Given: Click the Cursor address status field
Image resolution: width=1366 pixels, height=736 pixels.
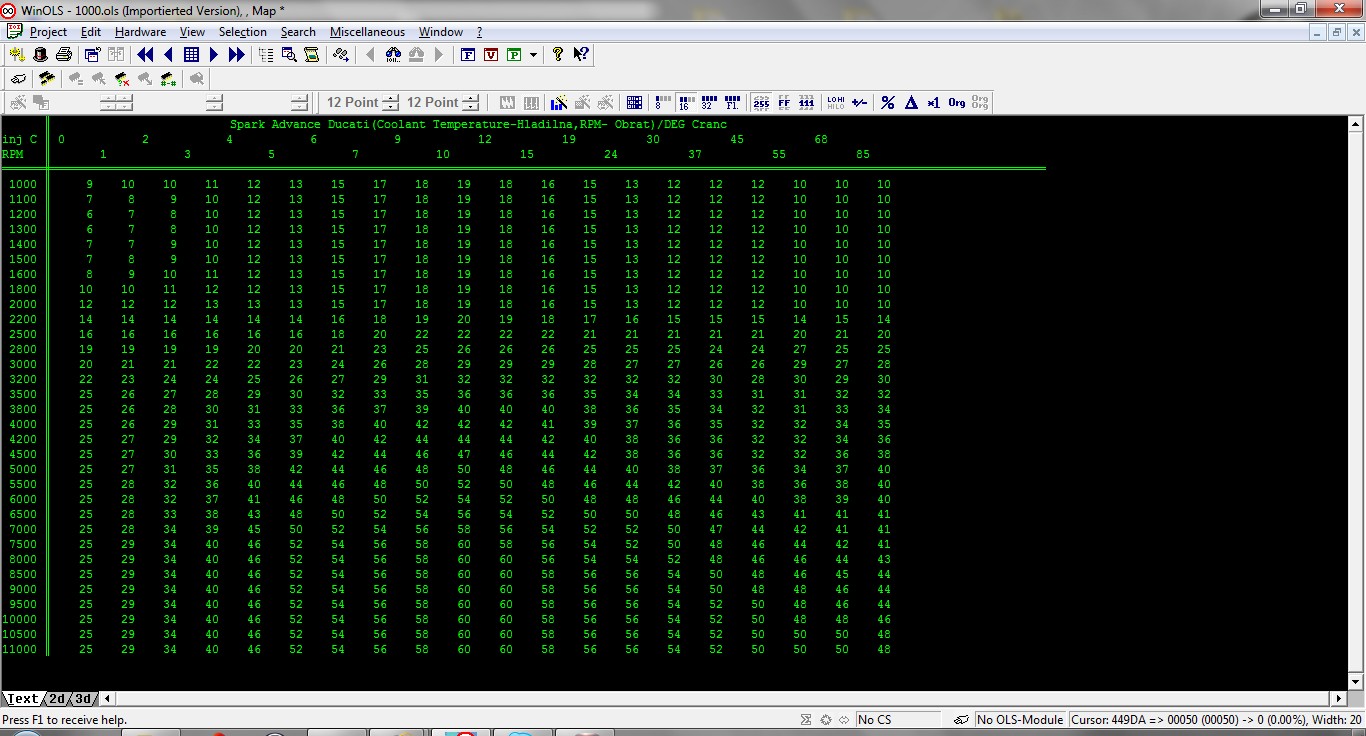Looking at the screenshot, I should coord(1215,719).
